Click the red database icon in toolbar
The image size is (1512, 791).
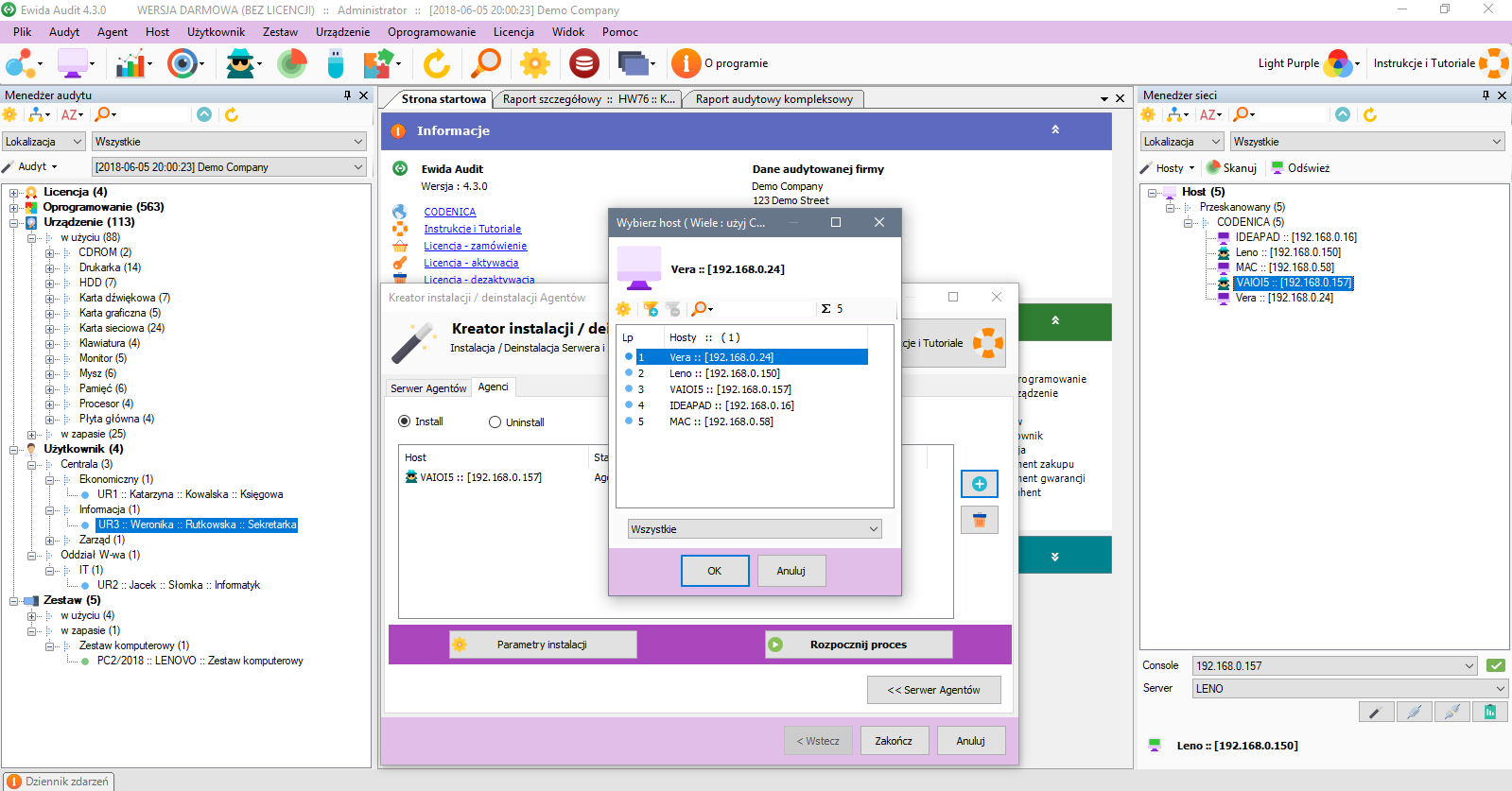click(583, 64)
